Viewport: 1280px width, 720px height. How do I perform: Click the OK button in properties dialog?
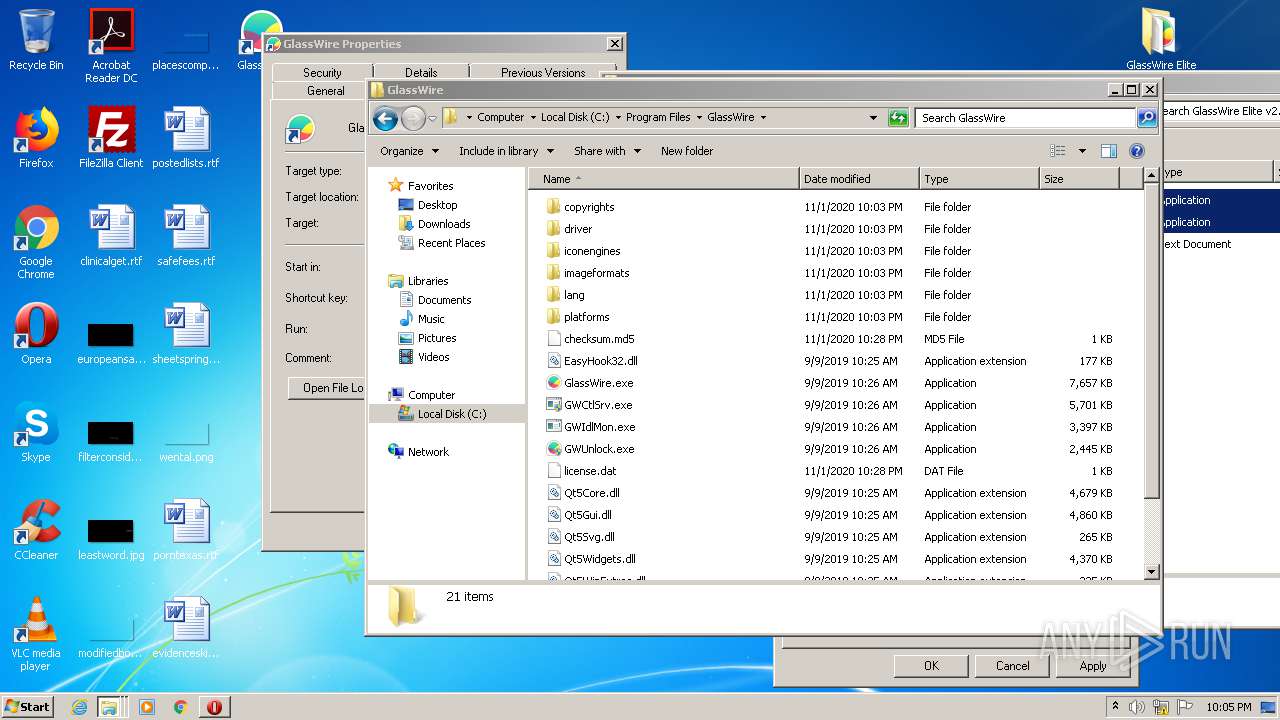(x=931, y=666)
